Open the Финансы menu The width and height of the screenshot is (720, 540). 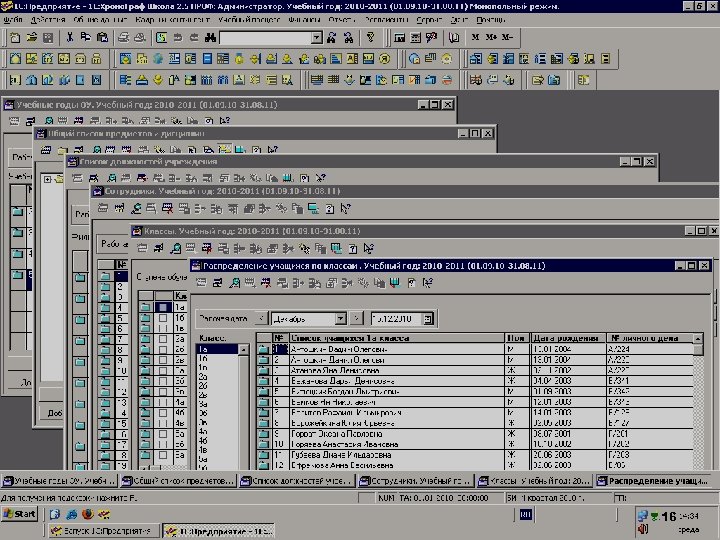(x=304, y=20)
